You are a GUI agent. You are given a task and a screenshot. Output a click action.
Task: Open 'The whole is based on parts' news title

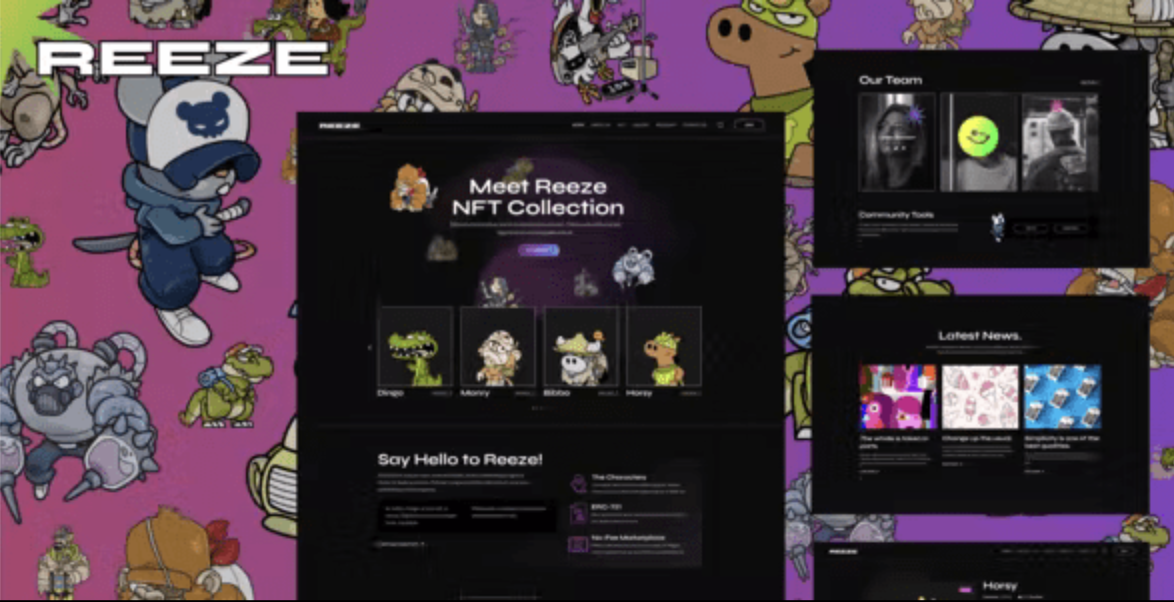click(894, 442)
